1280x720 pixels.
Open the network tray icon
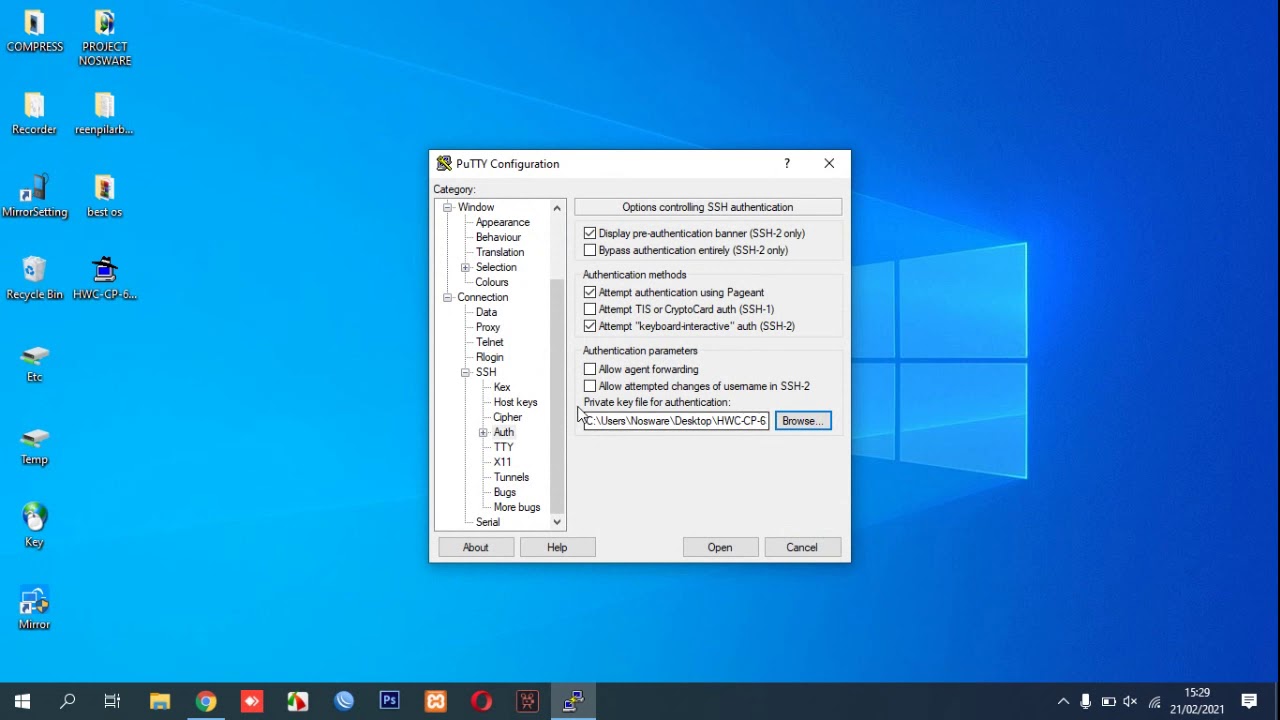1155,701
